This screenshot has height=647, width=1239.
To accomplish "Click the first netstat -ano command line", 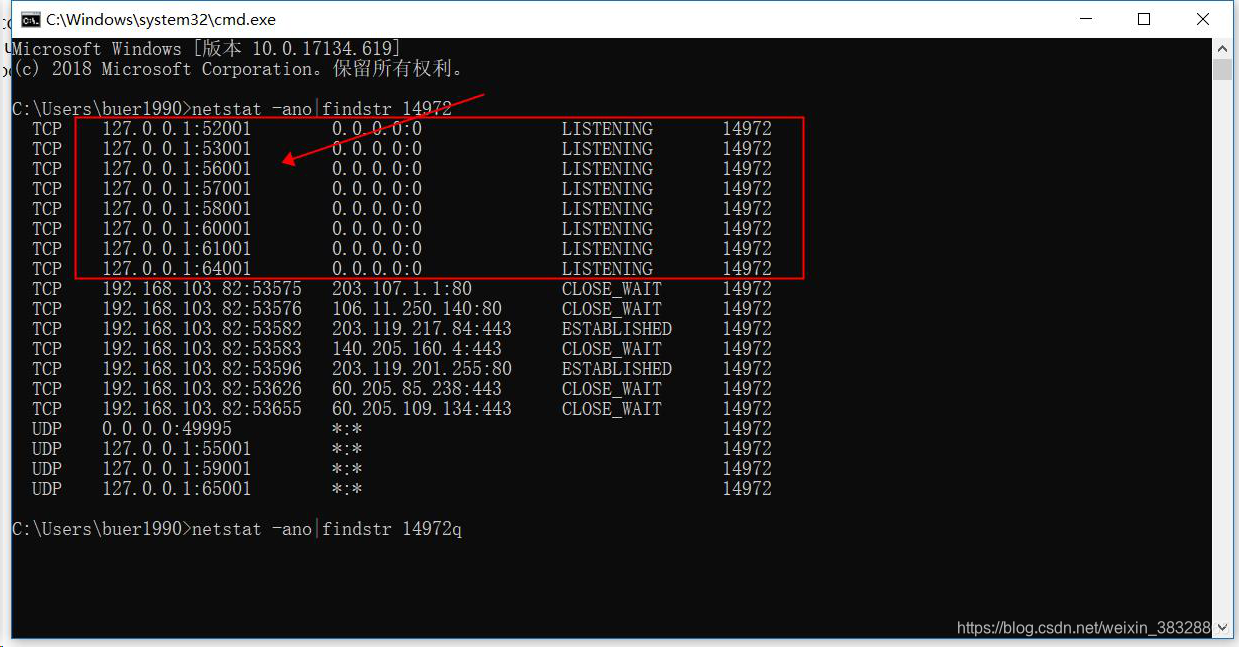I will pyautogui.click(x=232, y=109).
